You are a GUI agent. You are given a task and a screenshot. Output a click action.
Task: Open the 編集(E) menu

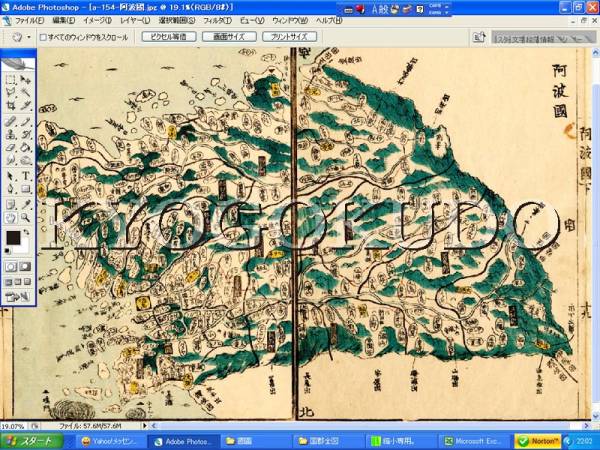click(64, 21)
